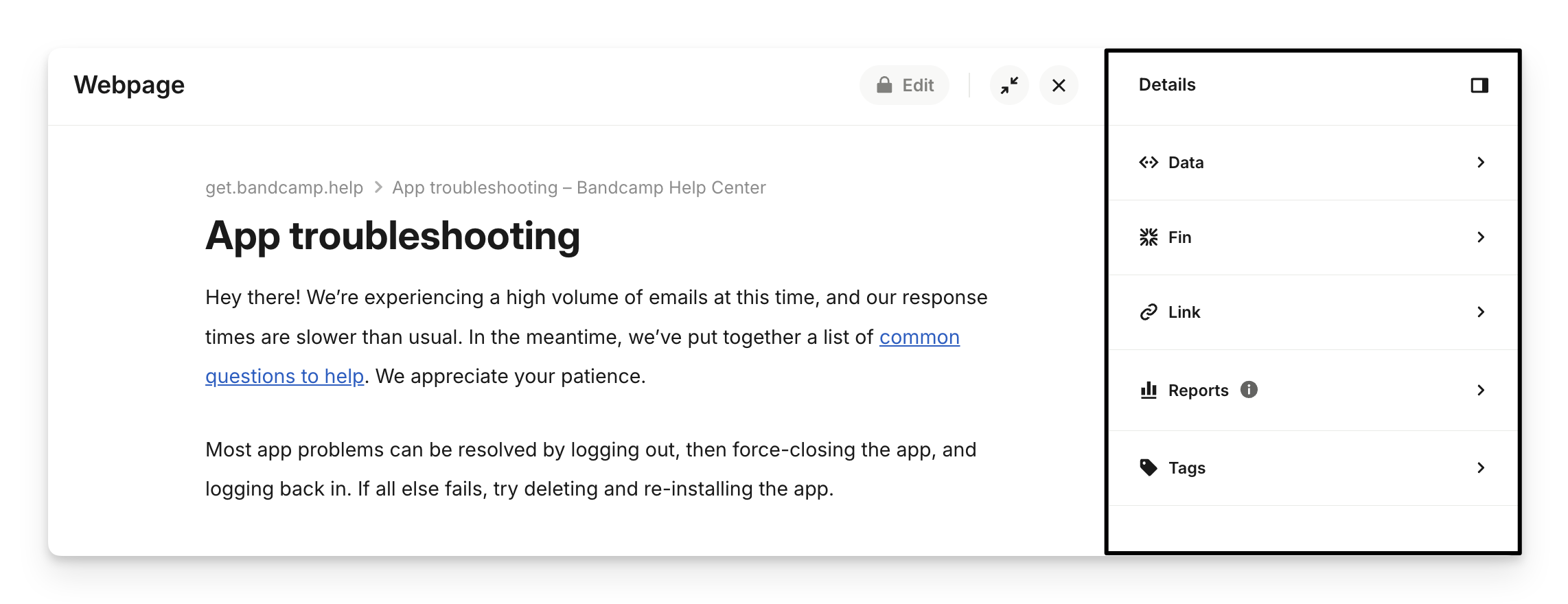Screen dimensions: 1568x604
Task: Expand the Reports section chevron
Action: click(x=1481, y=391)
